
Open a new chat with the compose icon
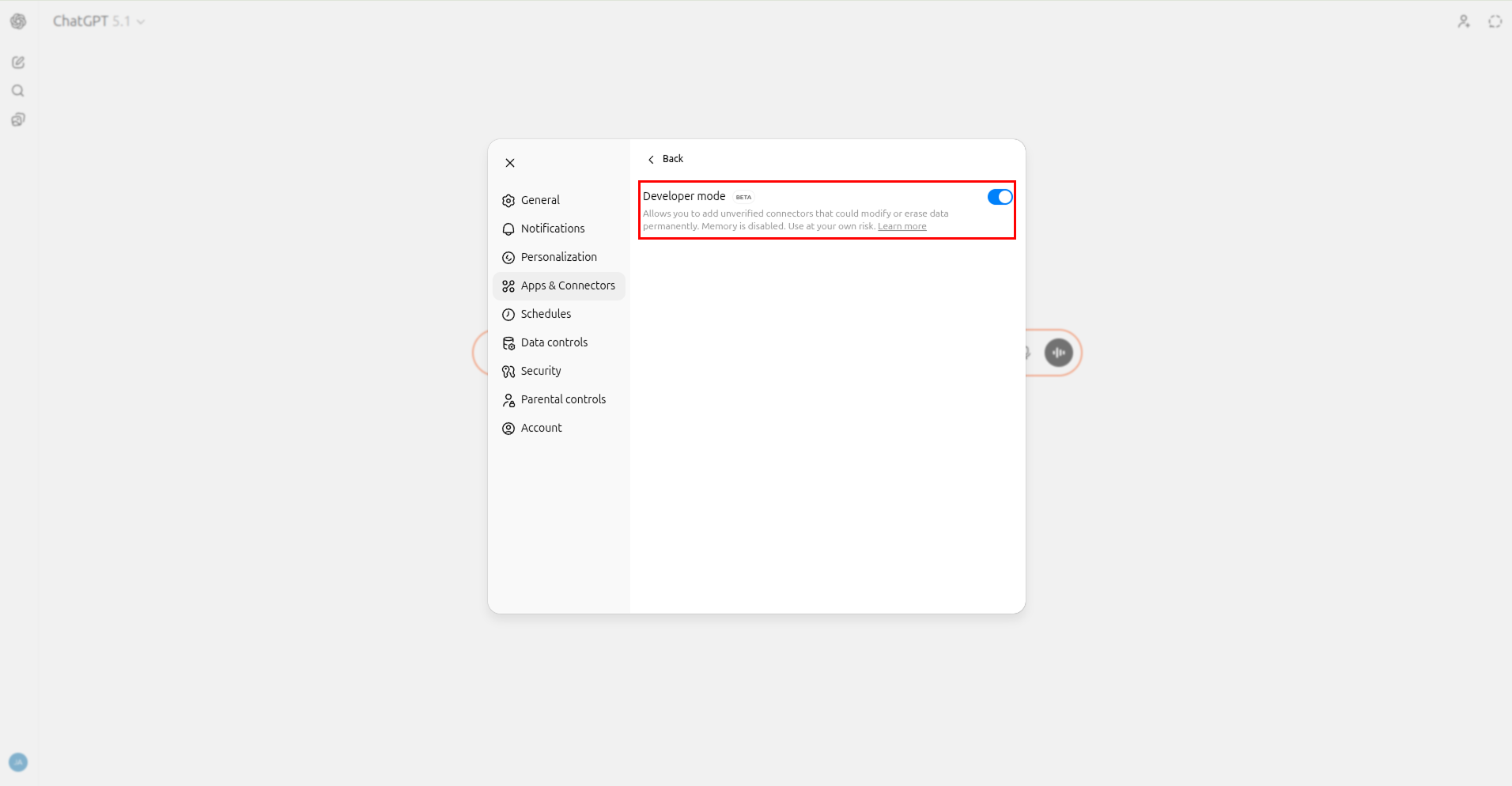click(17, 62)
